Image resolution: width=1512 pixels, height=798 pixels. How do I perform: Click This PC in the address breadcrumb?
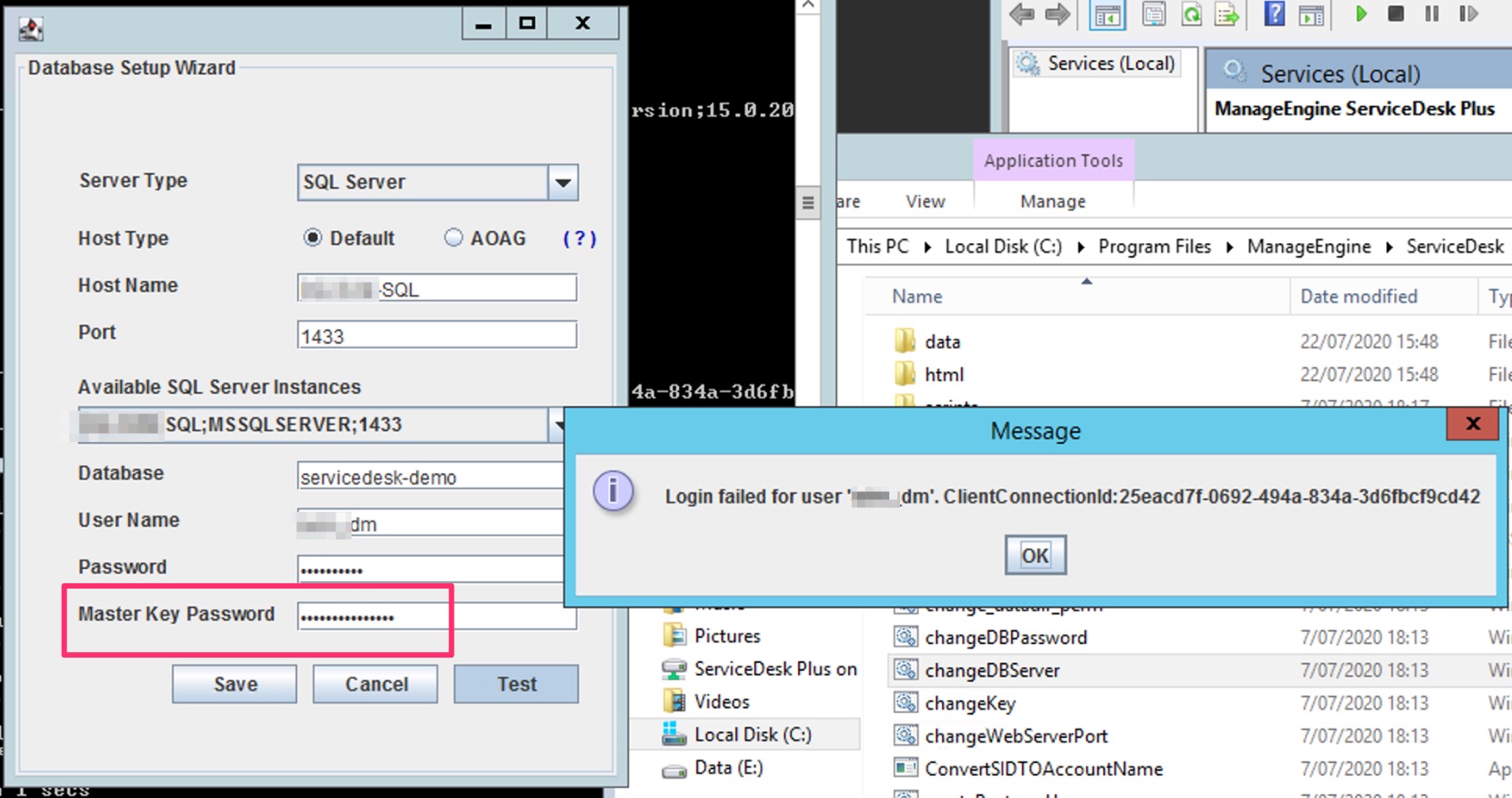[878, 246]
